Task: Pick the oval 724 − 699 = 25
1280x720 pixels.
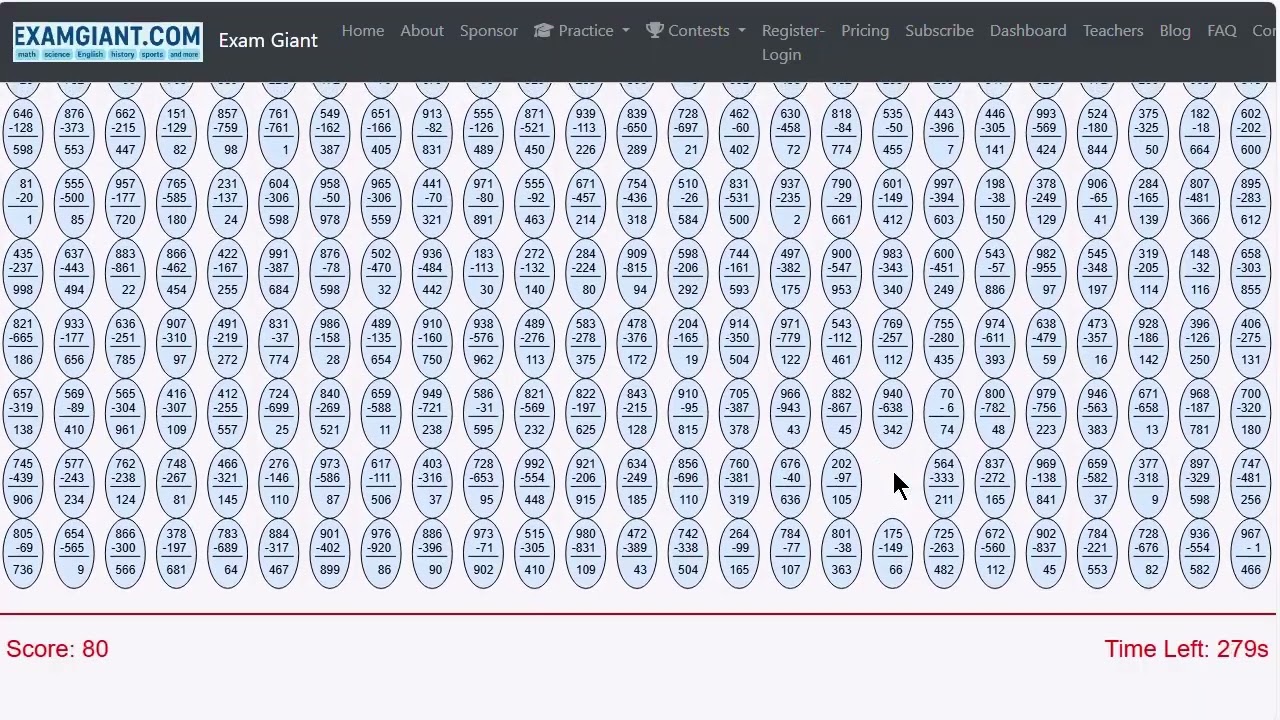Action: pyautogui.click(x=279, y=412)
